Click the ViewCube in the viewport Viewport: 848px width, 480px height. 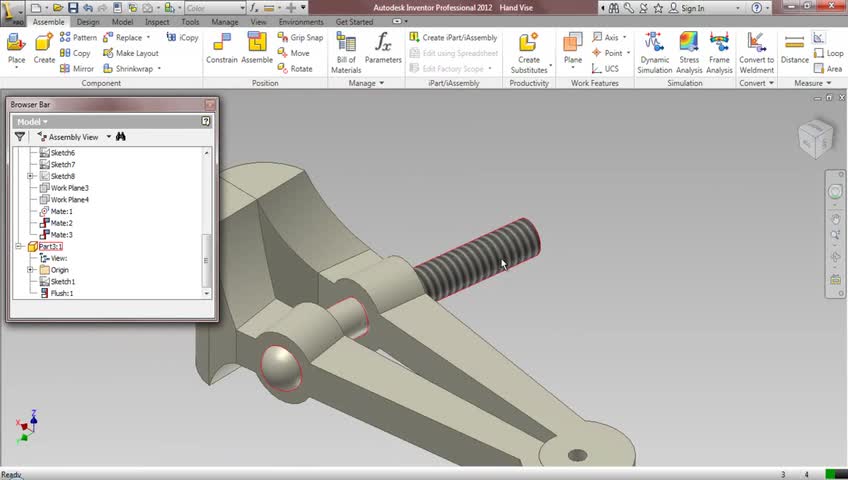[x=816, y=139]
